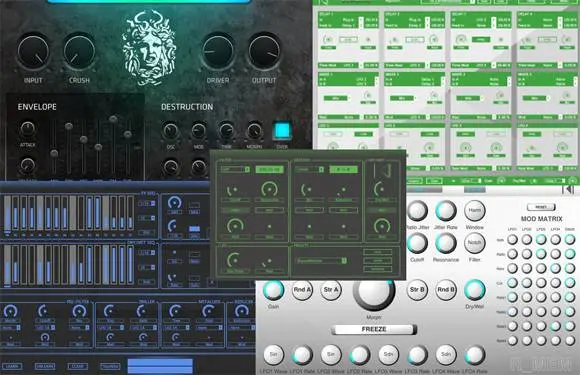This screenshot has height=375, width=580.
Task: Click the MORPH knob in Destruction section
Action: 254,131
